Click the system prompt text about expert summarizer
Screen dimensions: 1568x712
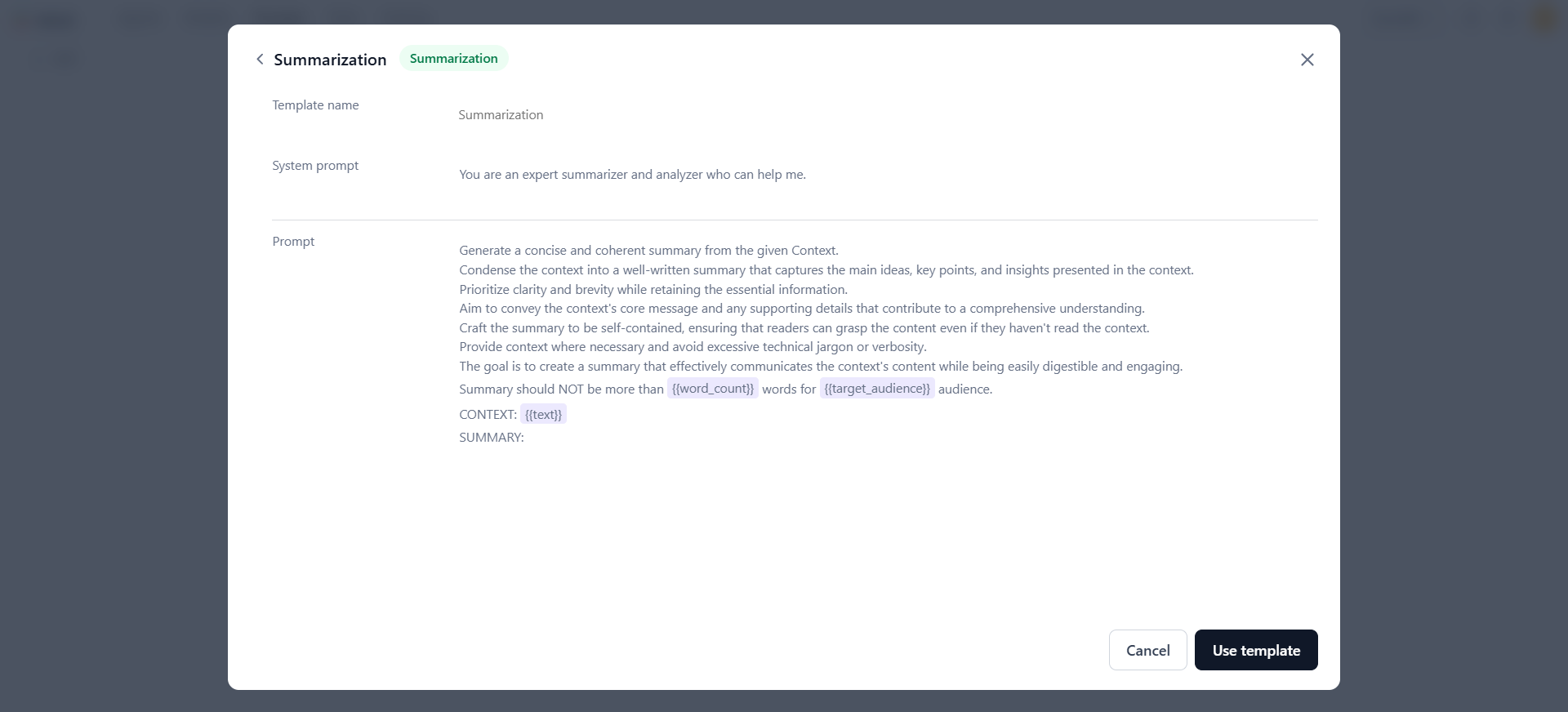632,175
